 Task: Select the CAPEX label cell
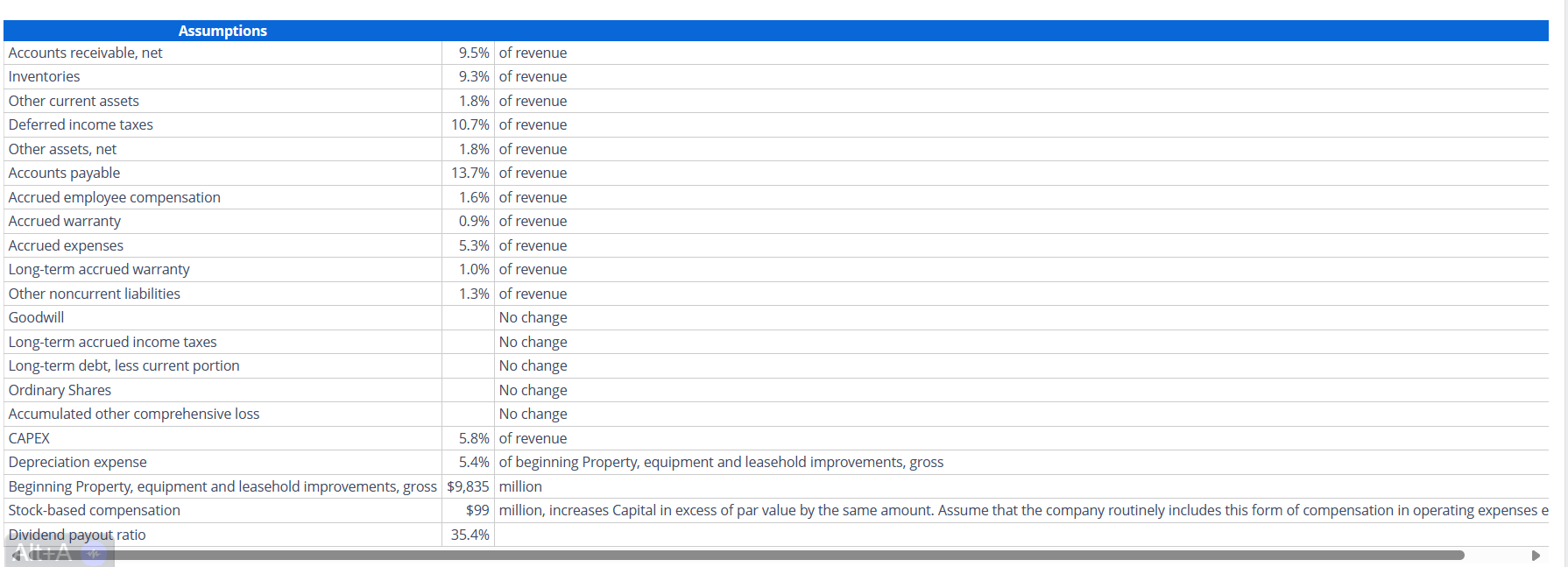pos(222,438)
